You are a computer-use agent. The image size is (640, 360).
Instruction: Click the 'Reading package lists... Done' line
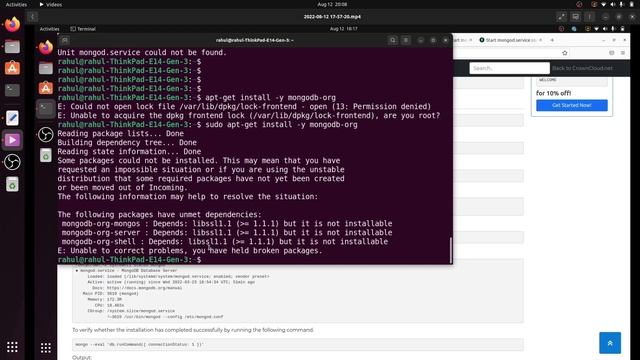click(120, 133)
